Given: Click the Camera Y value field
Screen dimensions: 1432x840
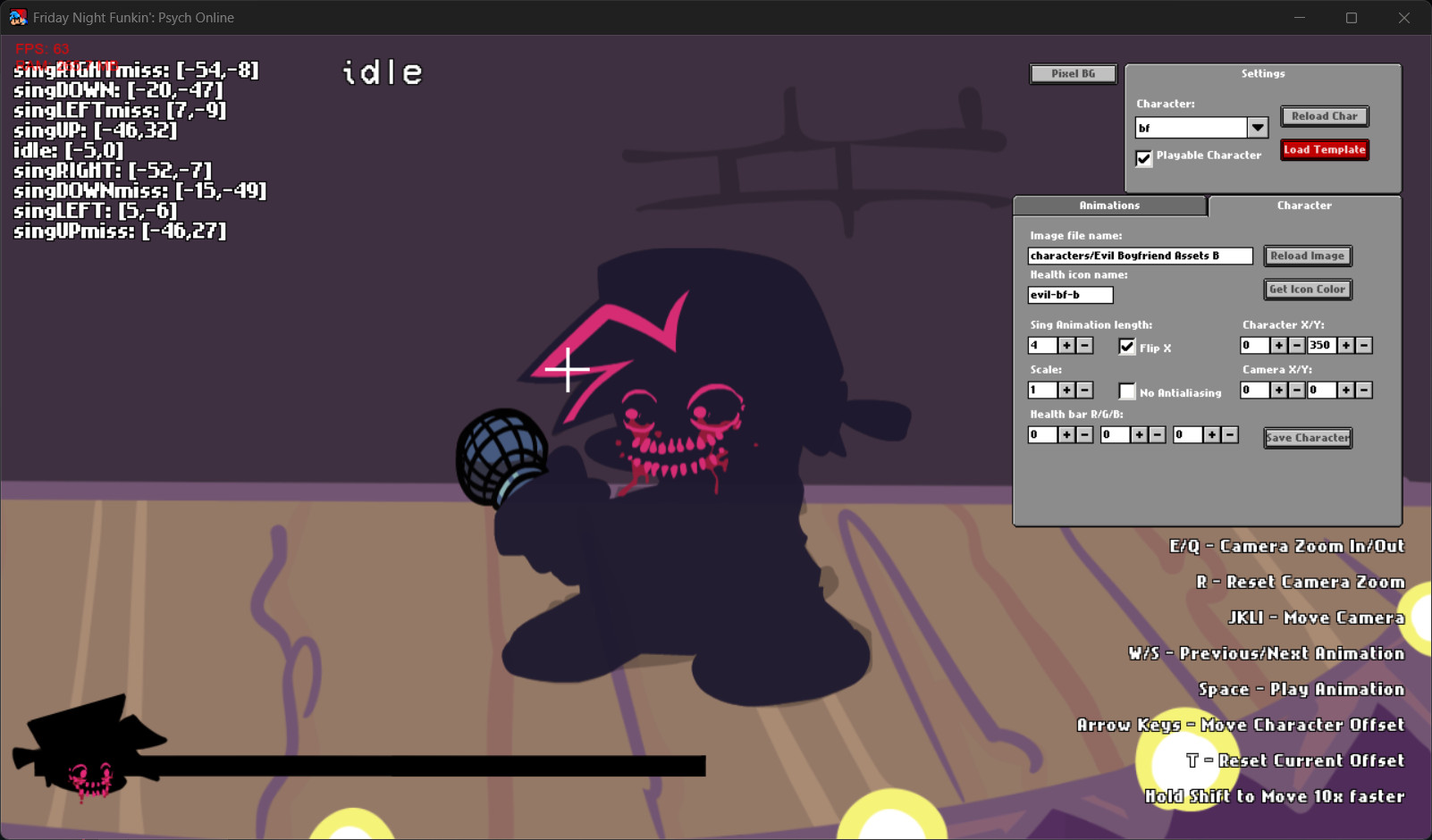Looking at the screenshot, I should pyautogui.click(x=1322, y=390).
